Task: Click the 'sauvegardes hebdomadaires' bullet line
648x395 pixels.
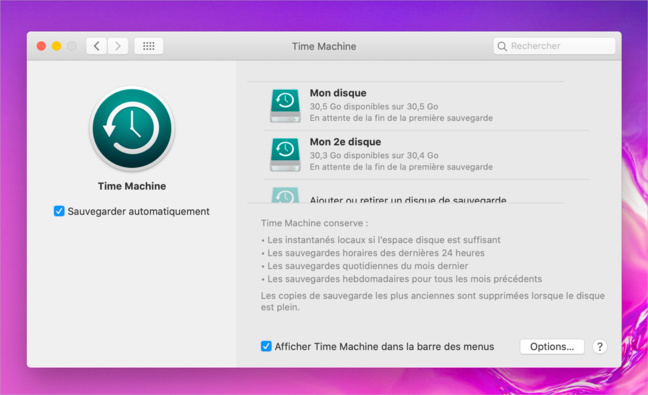Action: click(401, 279)
